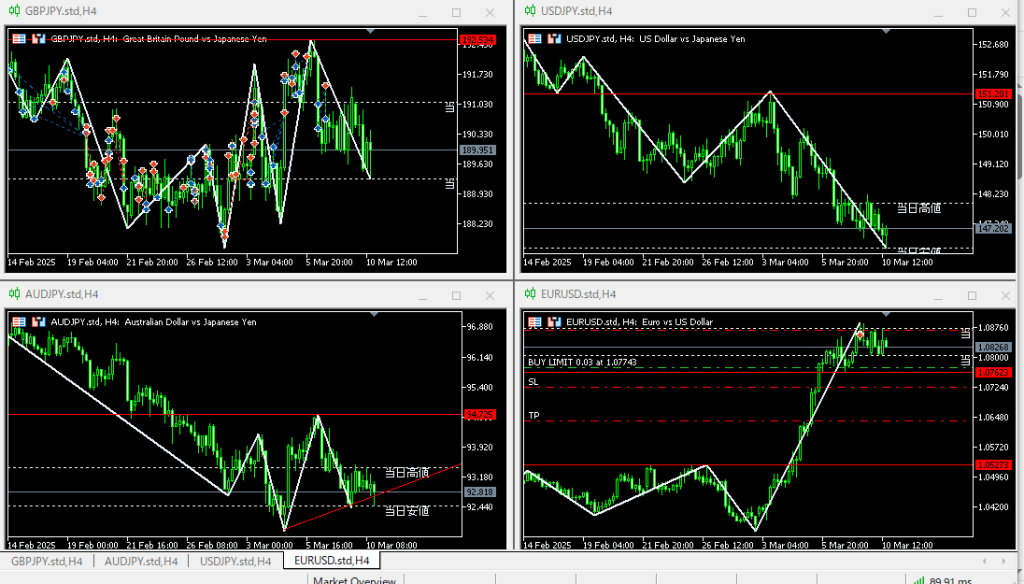This screenshot has height=584, width=1024.
Task: Switch to the GBPJPY.std,H4 tab
Action: coord(46,562)
